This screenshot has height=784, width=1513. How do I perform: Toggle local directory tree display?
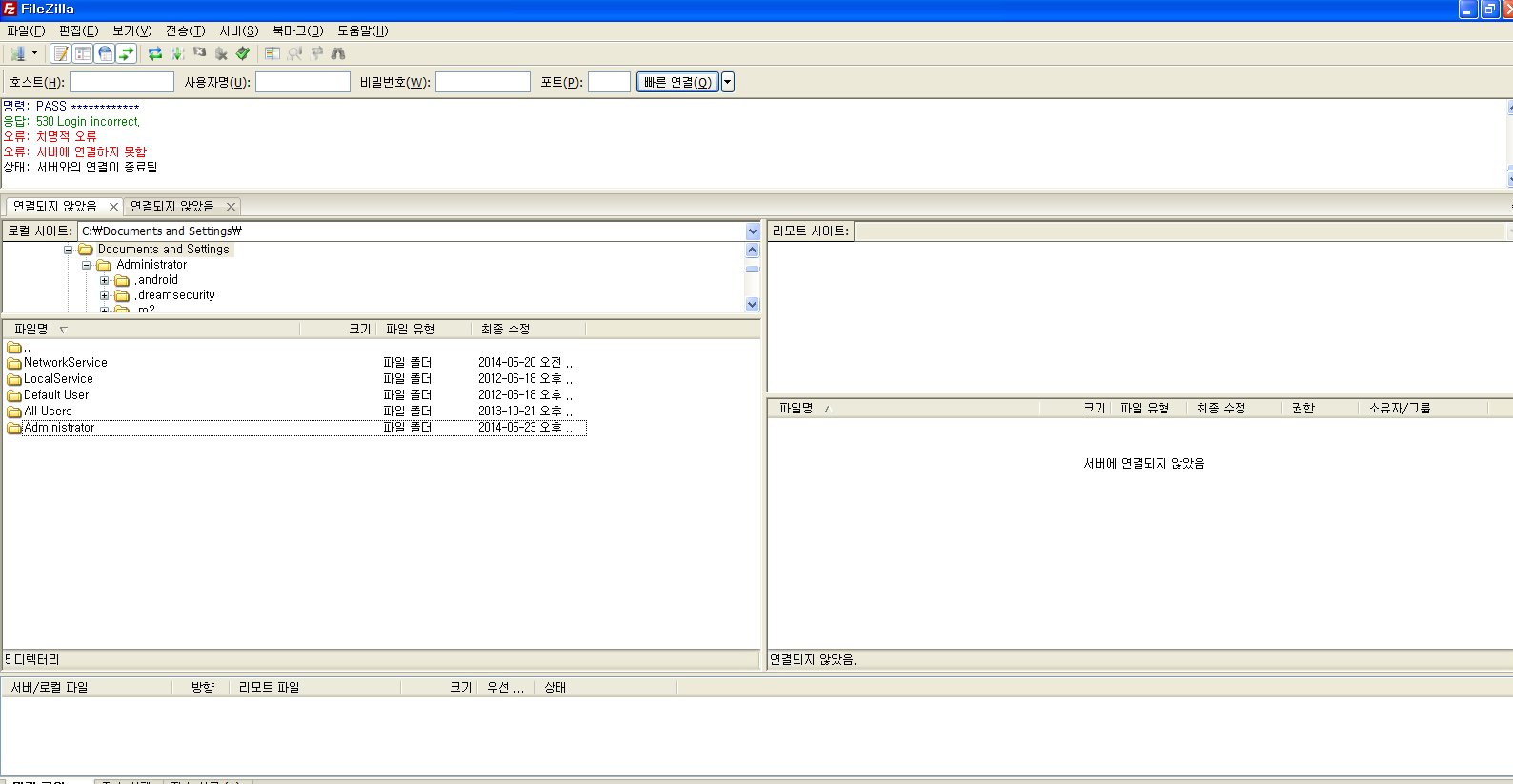[83, 53]
